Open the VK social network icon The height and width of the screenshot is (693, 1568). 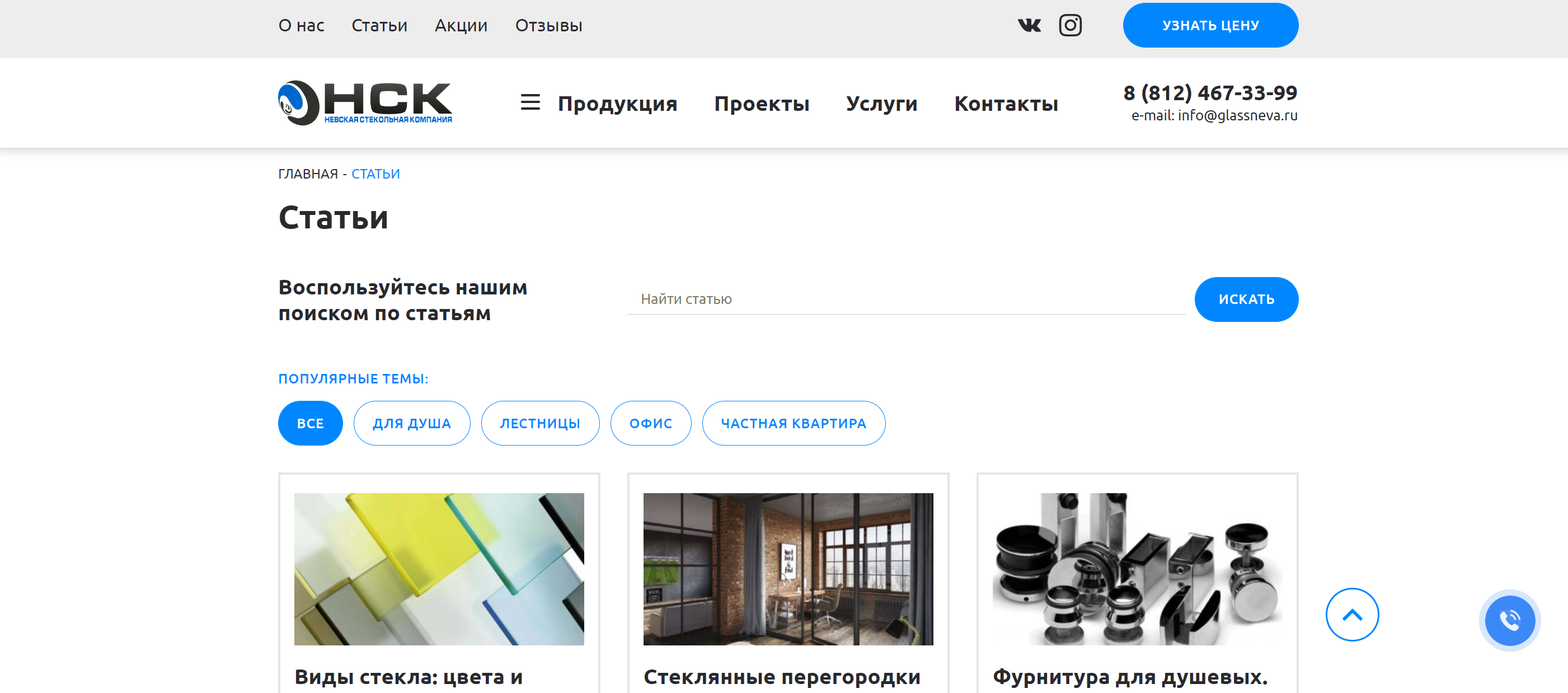click(1029, 26)
